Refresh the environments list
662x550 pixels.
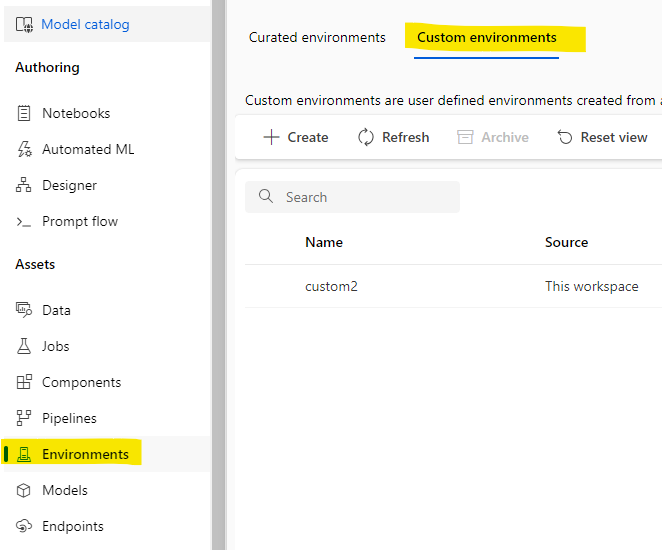click(x=393, y=137)
